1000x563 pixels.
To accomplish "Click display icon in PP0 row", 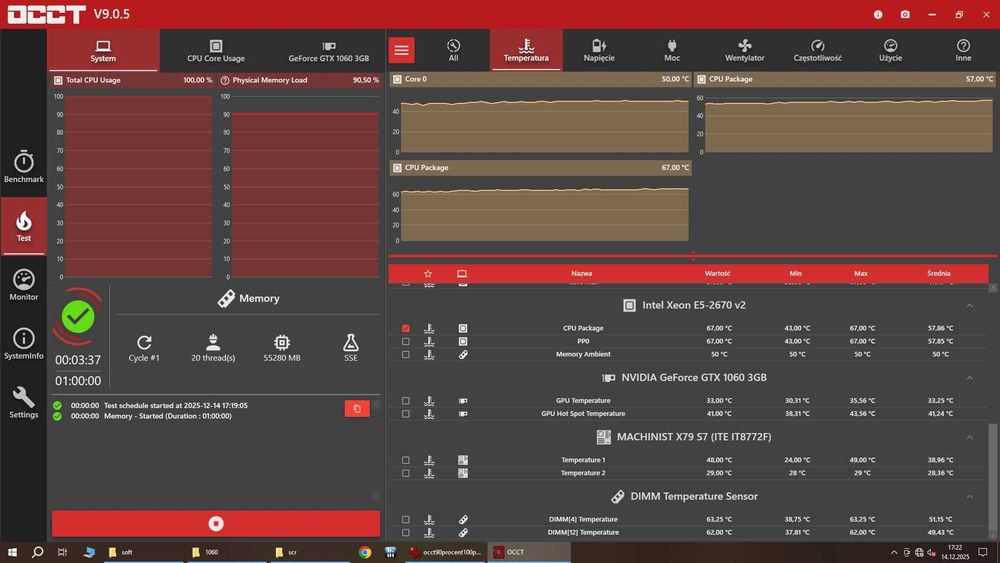I will (x=463, y=341).
